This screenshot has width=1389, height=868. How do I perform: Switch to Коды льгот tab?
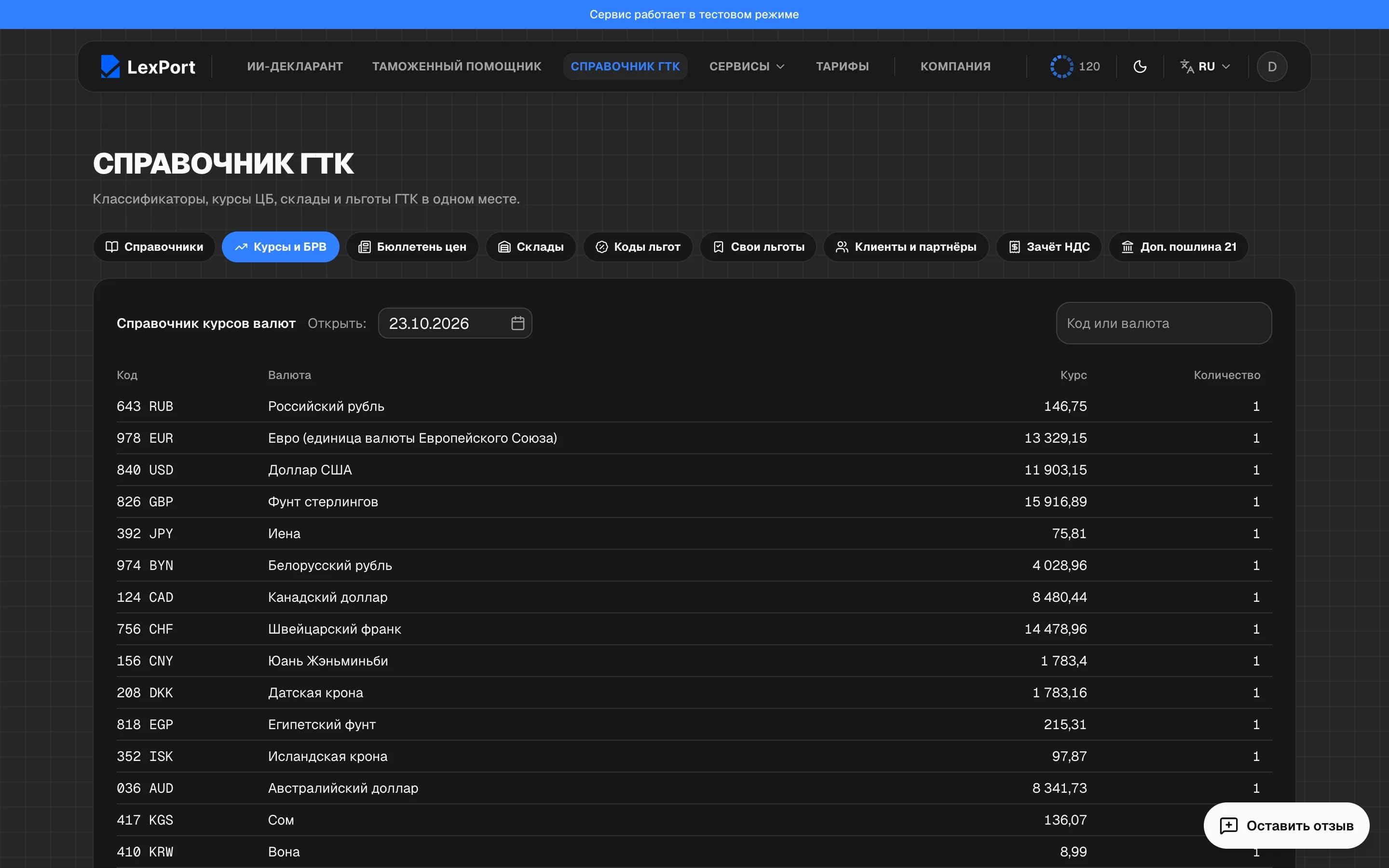[x=638, y=247]
